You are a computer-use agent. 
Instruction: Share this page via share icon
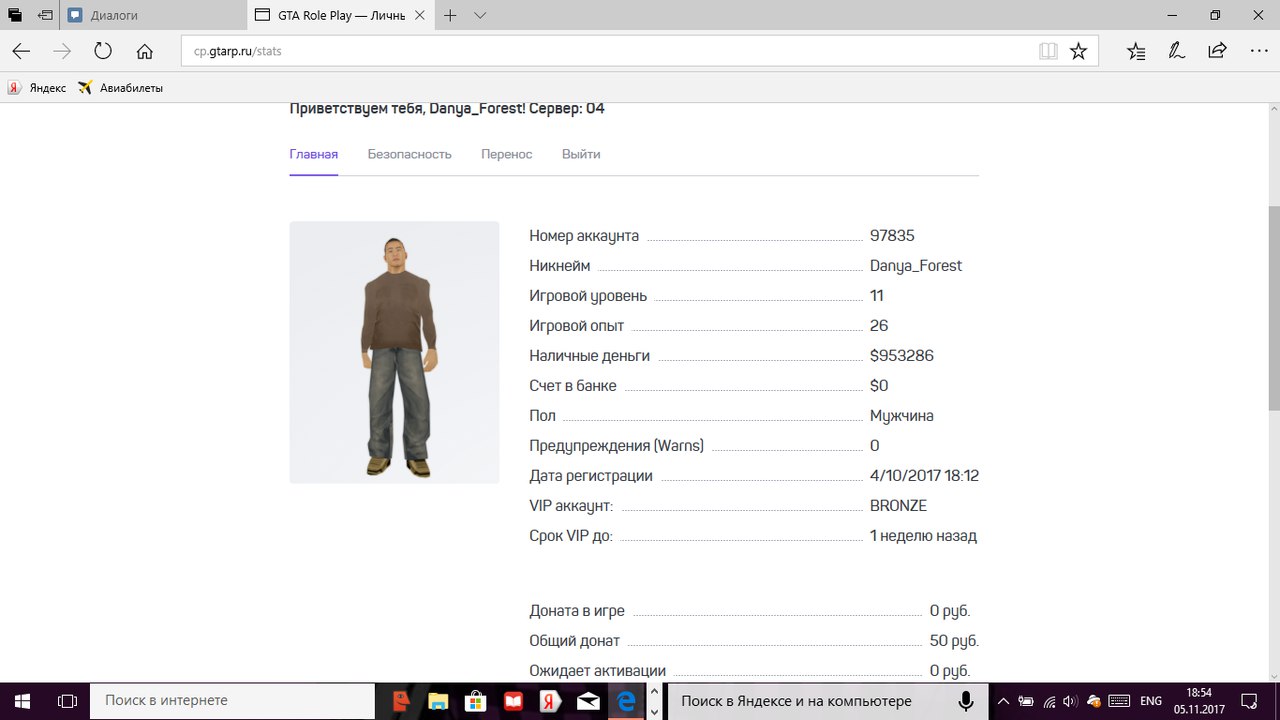pos(1217,51)
